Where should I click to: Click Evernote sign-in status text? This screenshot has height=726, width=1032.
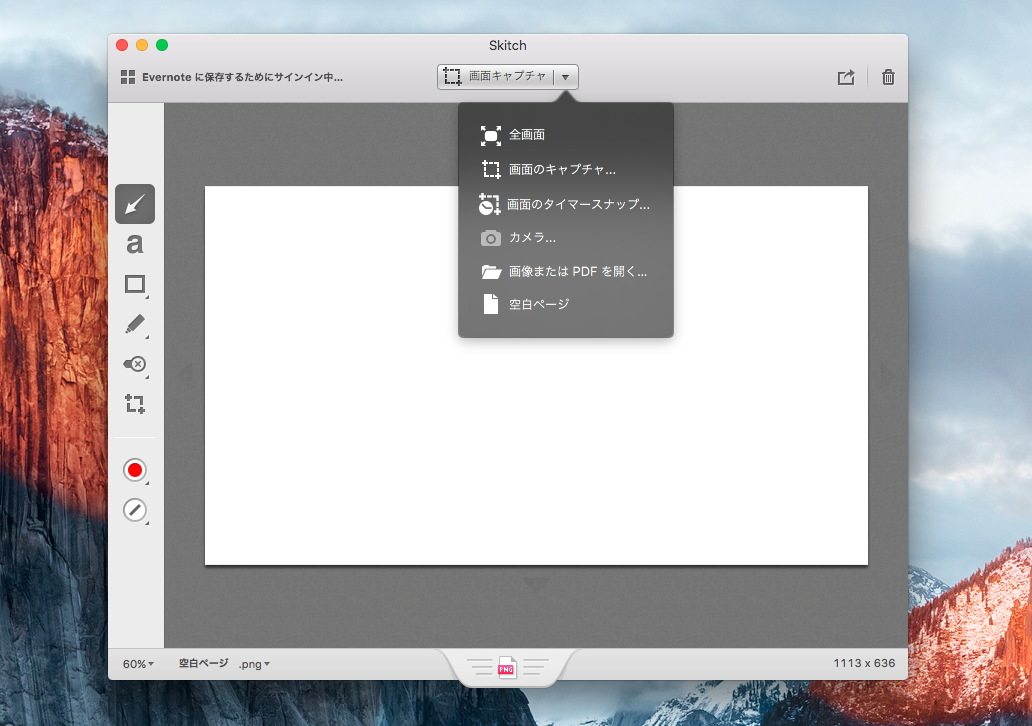click(242, 77)
